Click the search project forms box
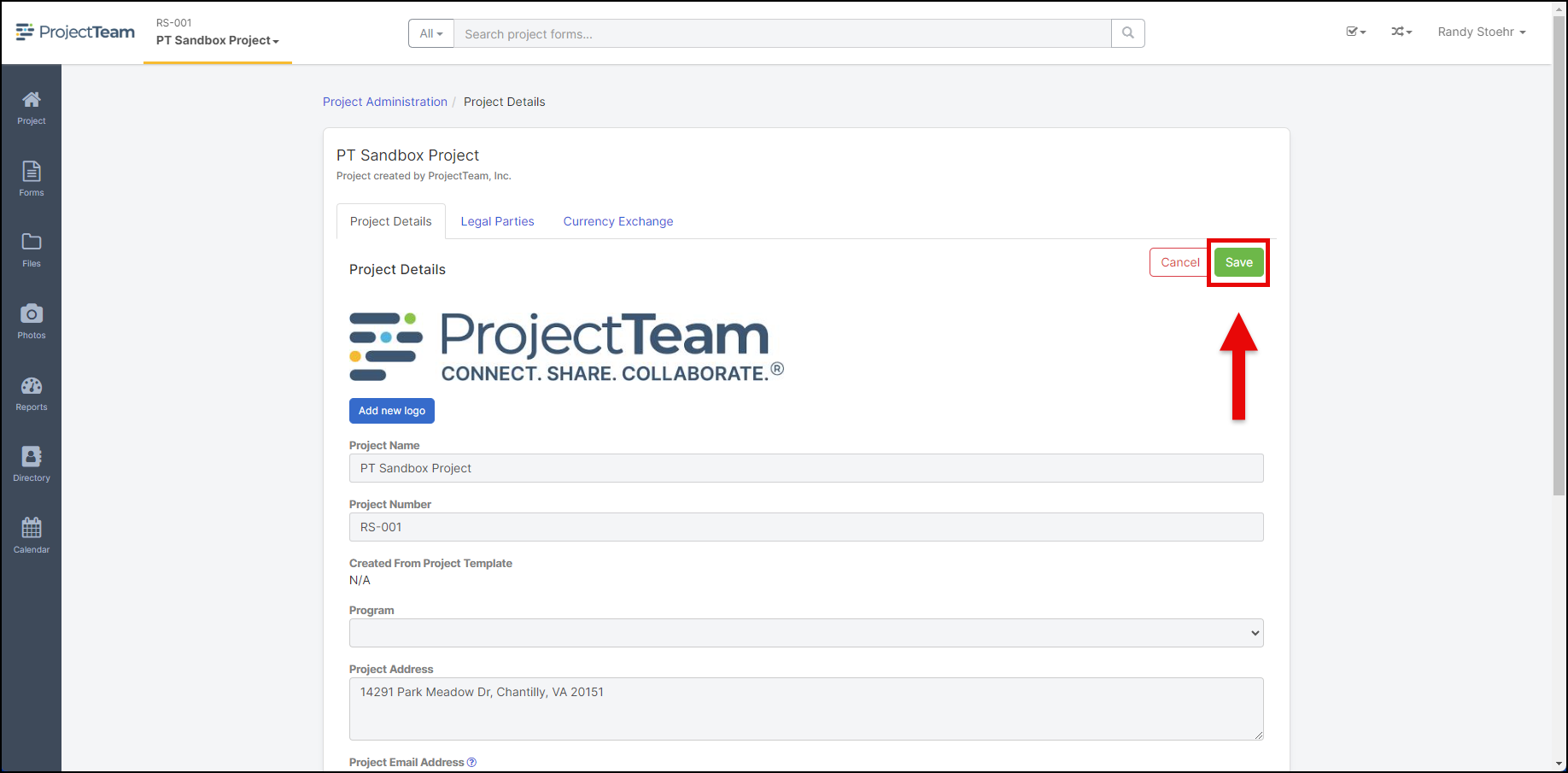Viewport: 1568px width, 773px height. pos(782,33)
